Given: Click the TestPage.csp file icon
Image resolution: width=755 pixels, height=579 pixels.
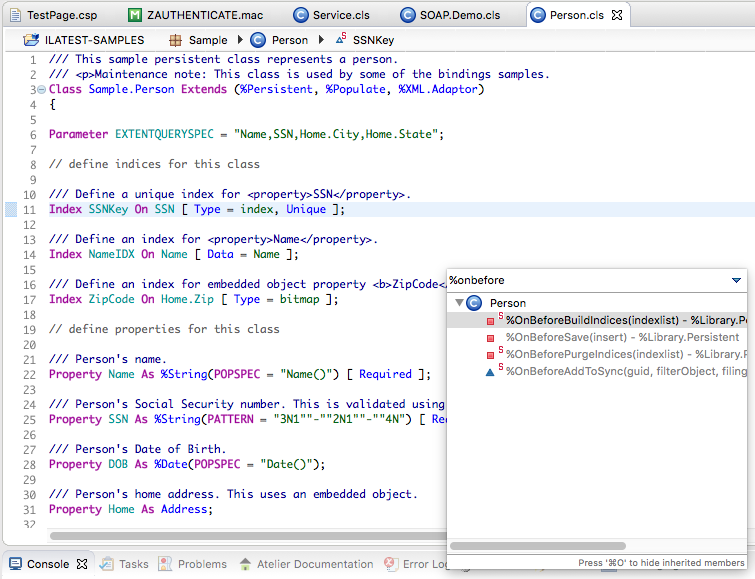Looking at the screenshot, I should pos(15,15).
